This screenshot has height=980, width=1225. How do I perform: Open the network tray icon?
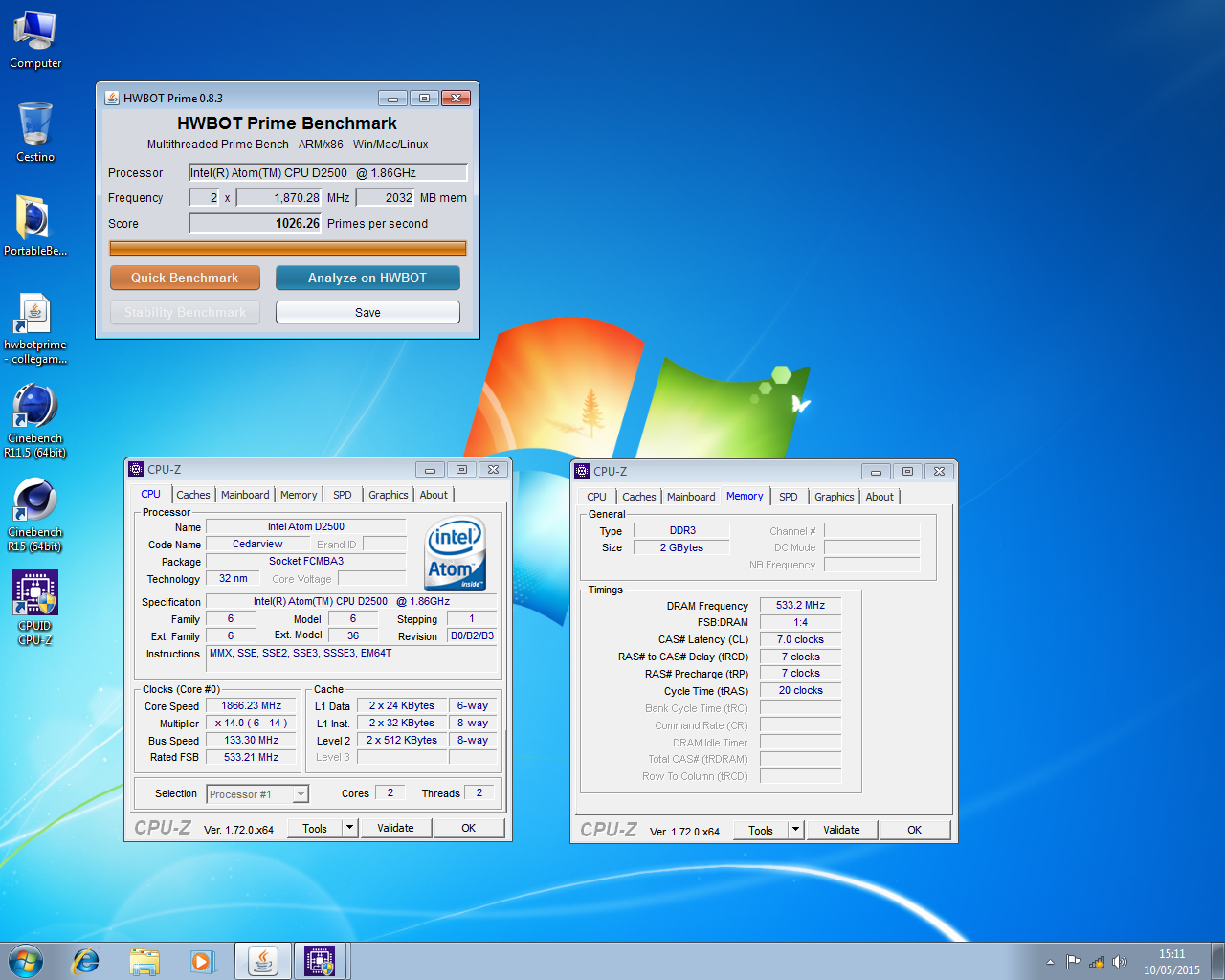[1097, 962]
